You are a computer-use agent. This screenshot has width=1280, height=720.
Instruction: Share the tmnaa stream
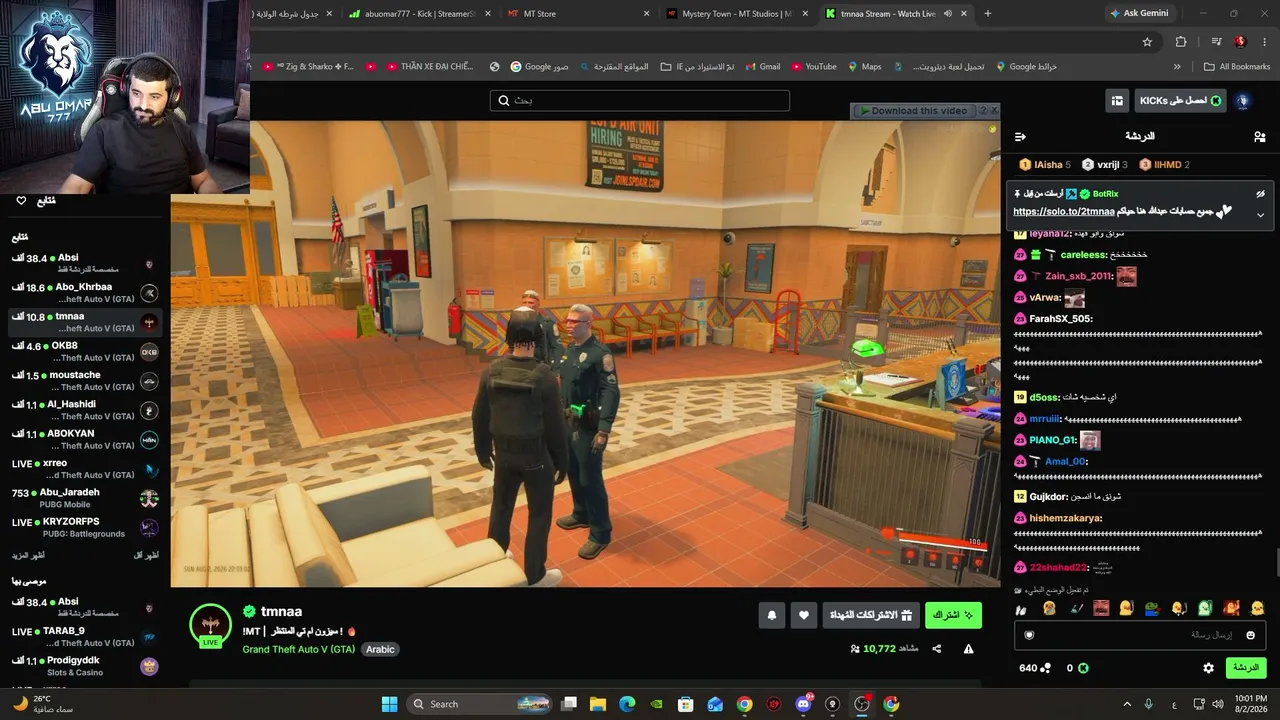(x=937, y=648)
